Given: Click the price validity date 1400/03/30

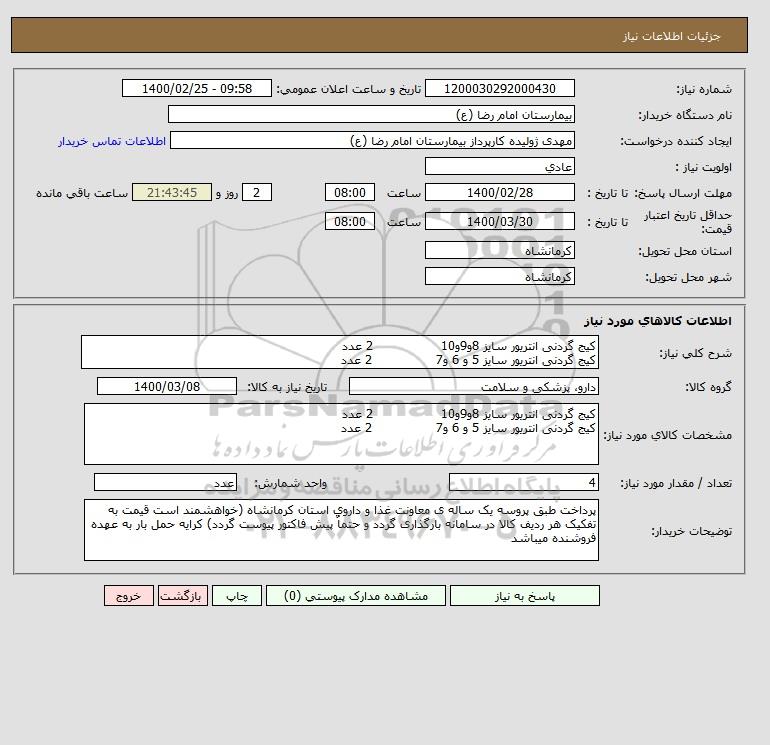Looking at the screenshot, I should (x=499, y=221).
